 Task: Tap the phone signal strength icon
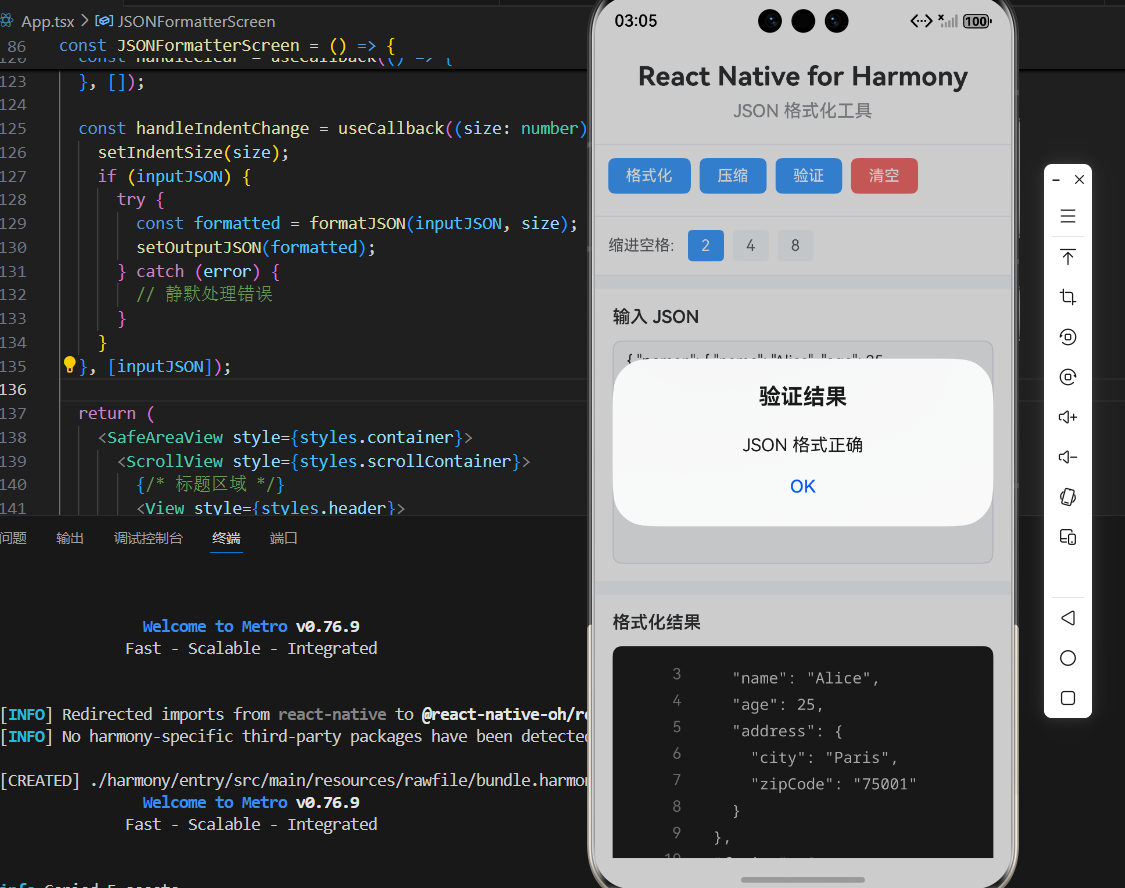pyautogui.click(x=948, y=21)
